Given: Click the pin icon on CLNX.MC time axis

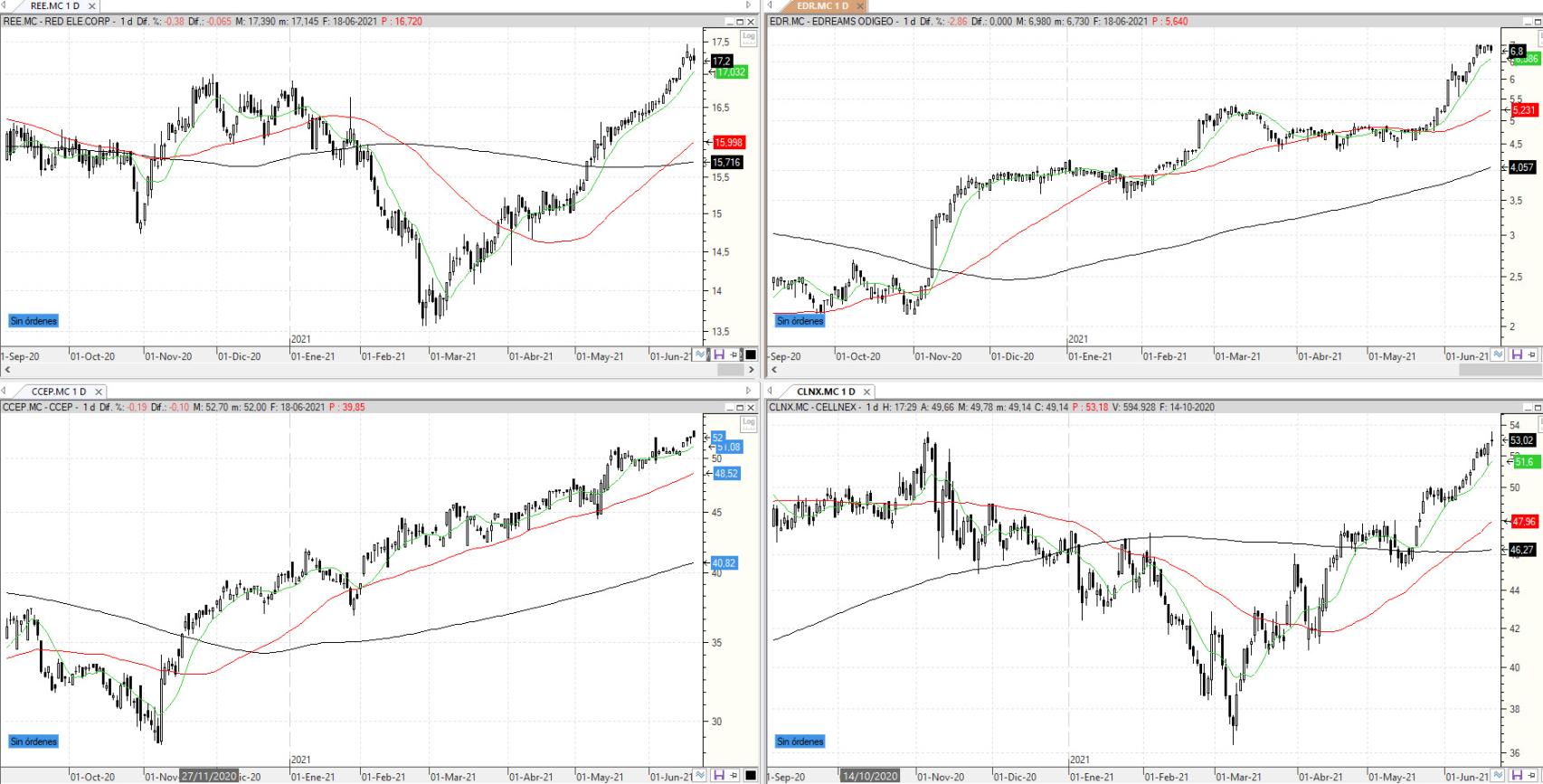Looking at the screenshot, I should point(1532,776).
